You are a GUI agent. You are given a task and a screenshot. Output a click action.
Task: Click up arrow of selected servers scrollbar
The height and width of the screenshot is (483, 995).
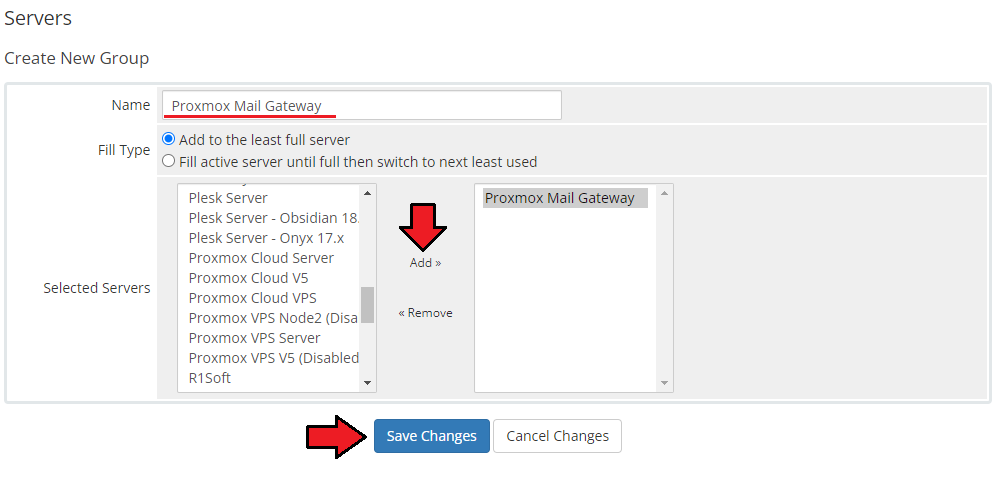(664, 192)
